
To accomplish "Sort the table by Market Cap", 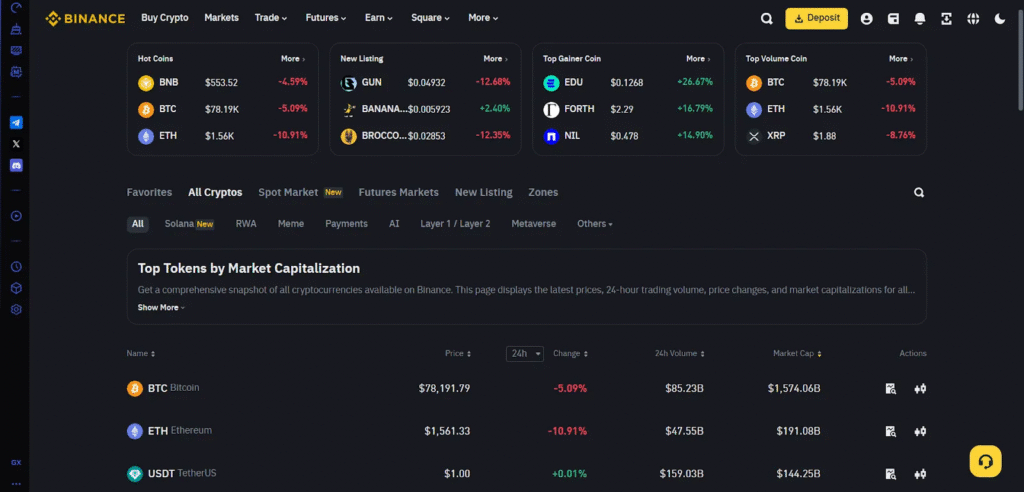I will pos(800,353).
